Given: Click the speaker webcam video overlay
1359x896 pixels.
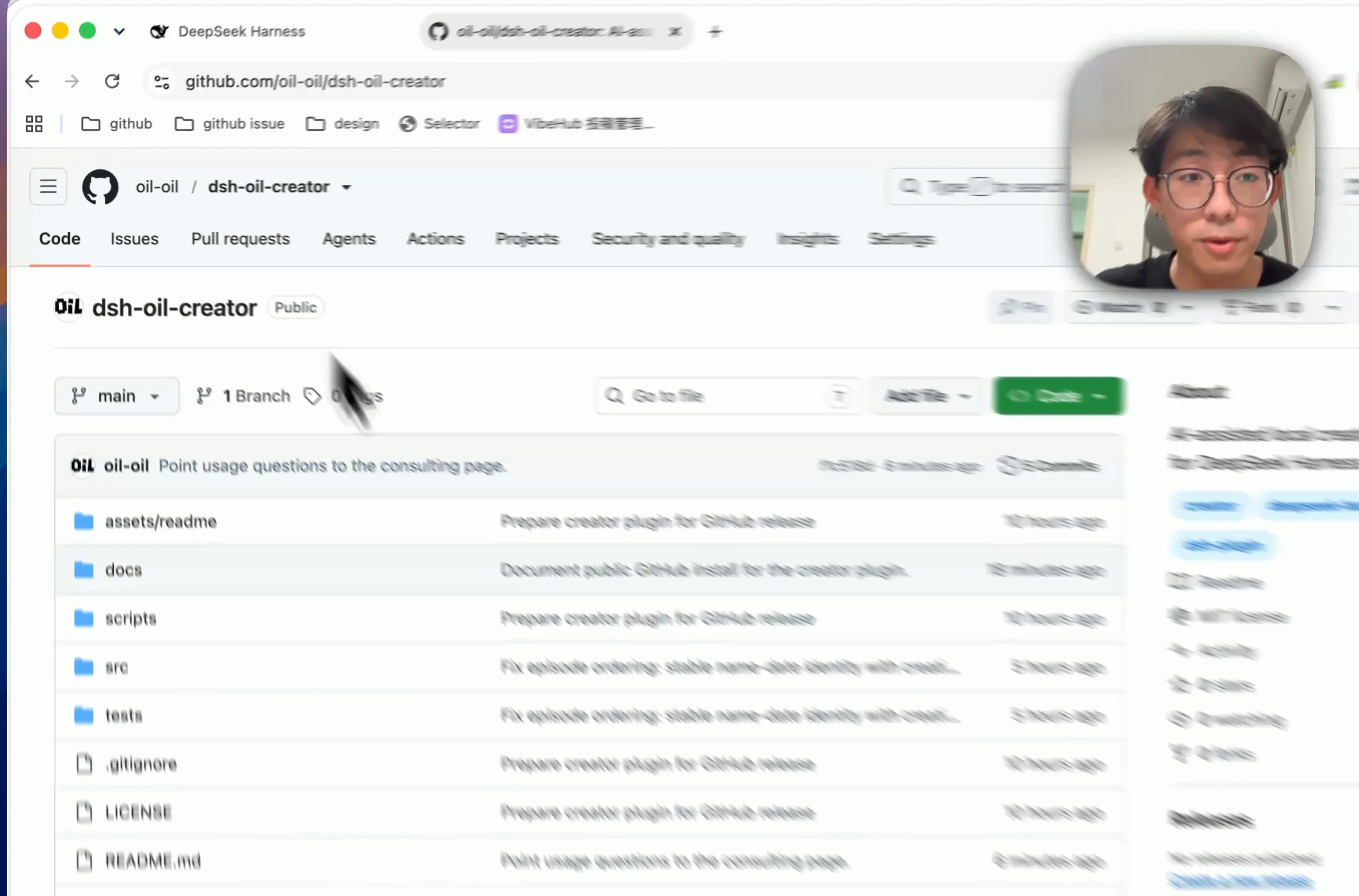Looking at the screenshot, I should [x=1192, y=168].
